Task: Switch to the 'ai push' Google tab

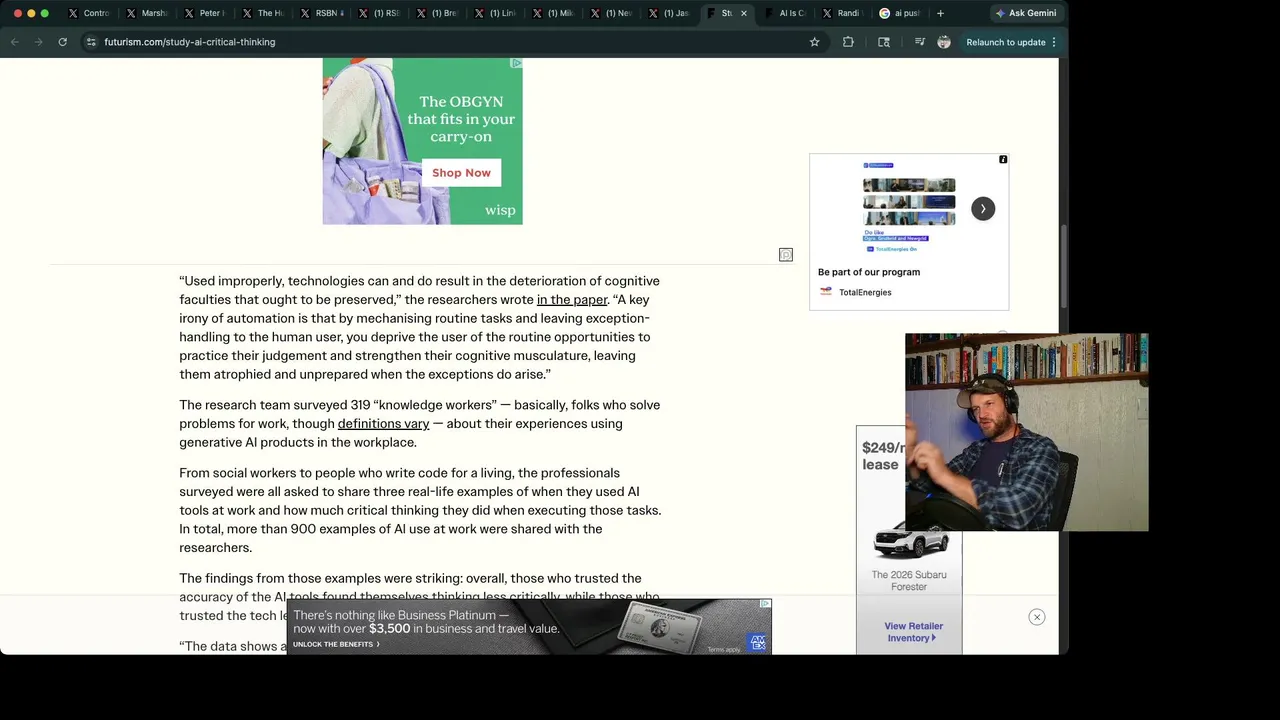Action: (900, 13)
